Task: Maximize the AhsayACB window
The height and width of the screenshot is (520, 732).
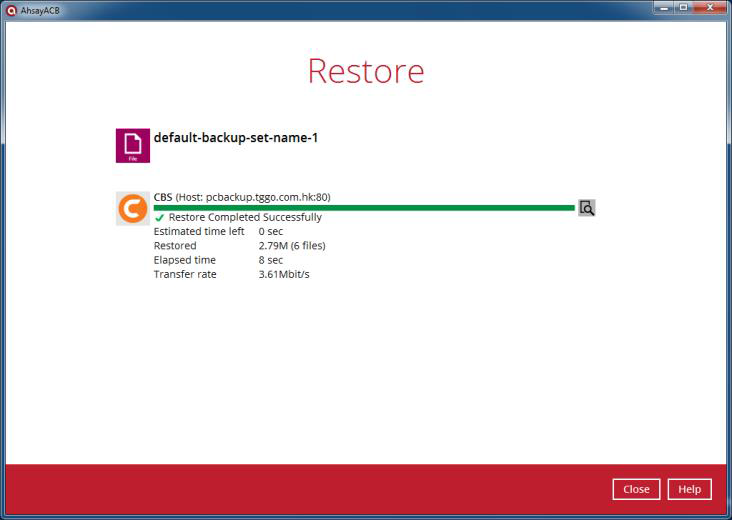Action: point(684,8)
